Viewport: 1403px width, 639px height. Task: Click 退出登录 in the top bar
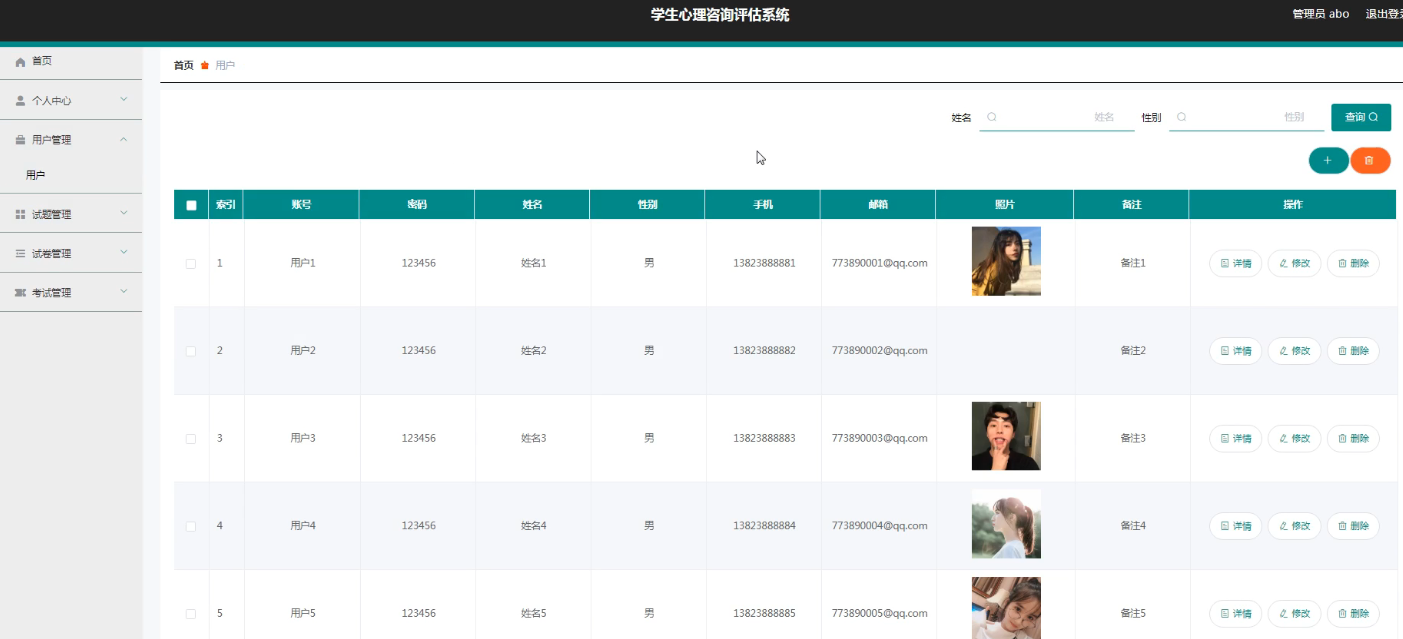click(1384, 14)
